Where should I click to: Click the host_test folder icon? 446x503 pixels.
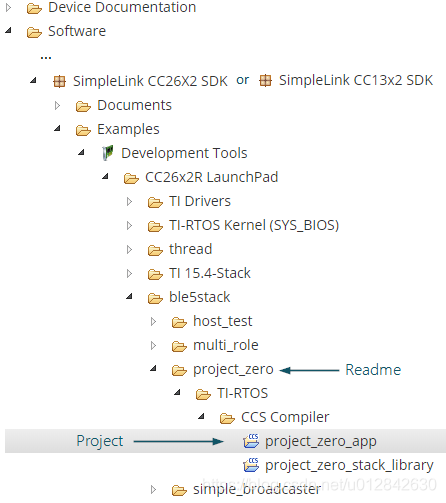point(179,322)
